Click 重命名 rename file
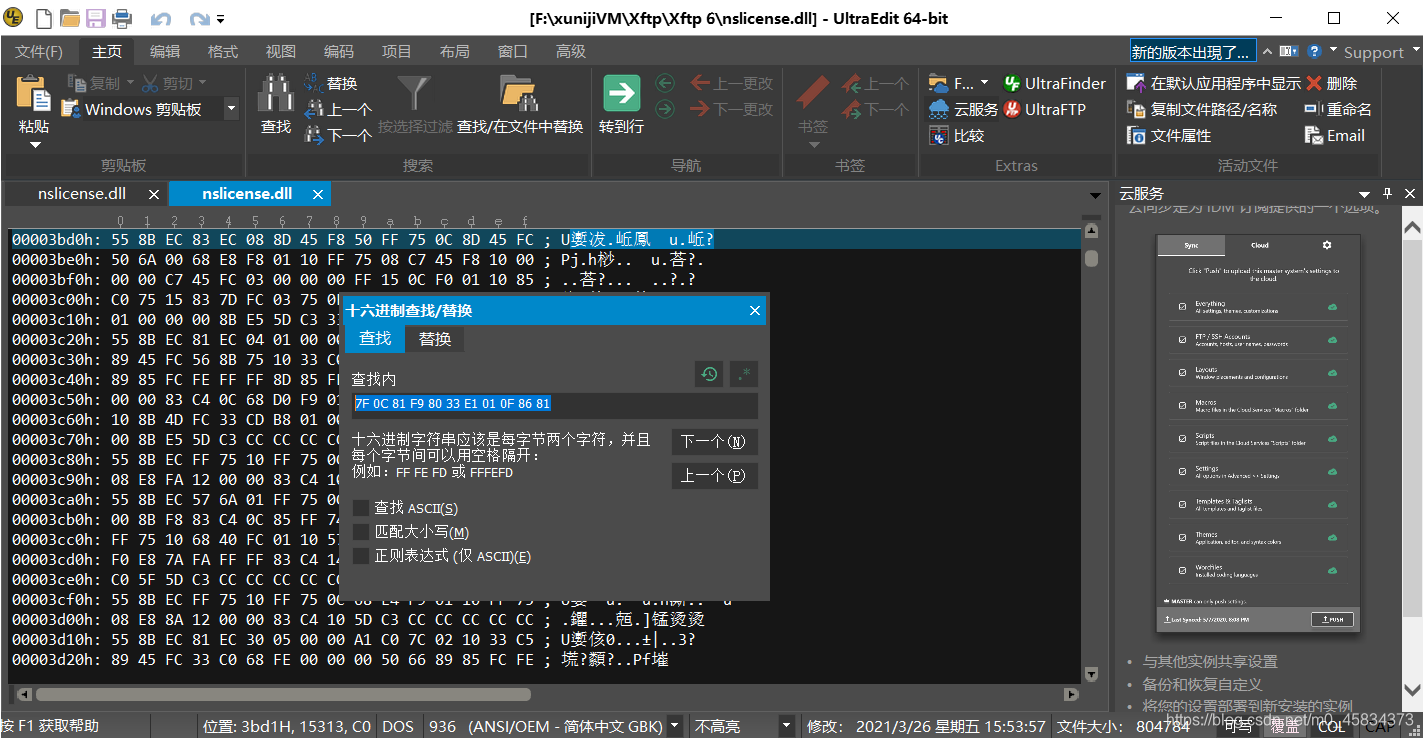 pyautogui.click(x=1338, y=109)
